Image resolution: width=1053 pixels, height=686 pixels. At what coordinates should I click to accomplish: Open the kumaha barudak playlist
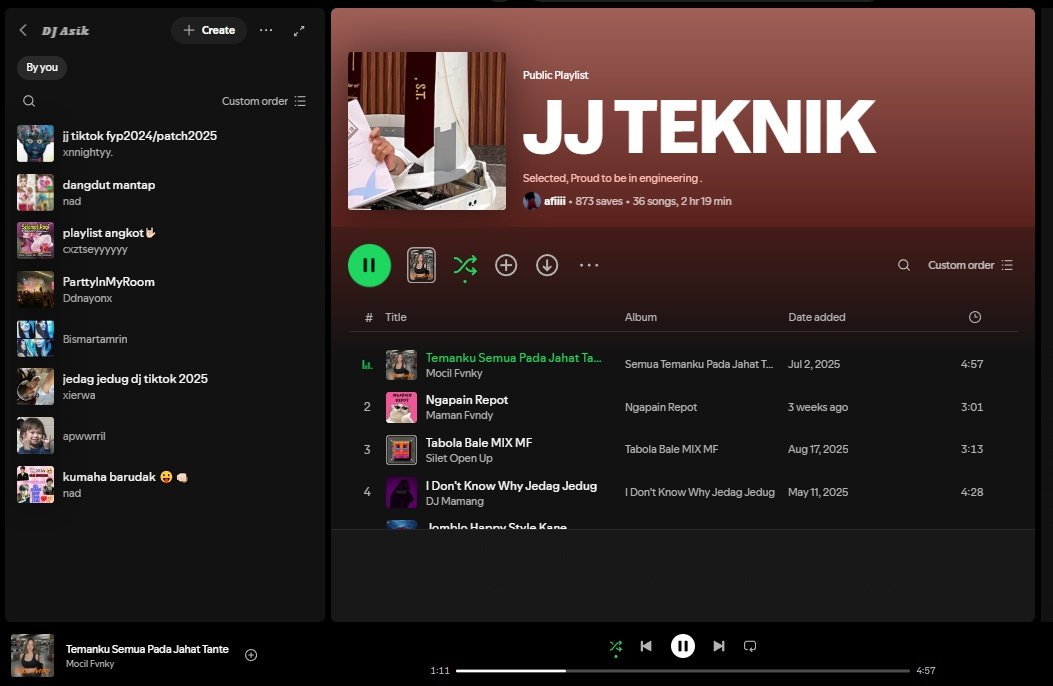tap(165, 485)
